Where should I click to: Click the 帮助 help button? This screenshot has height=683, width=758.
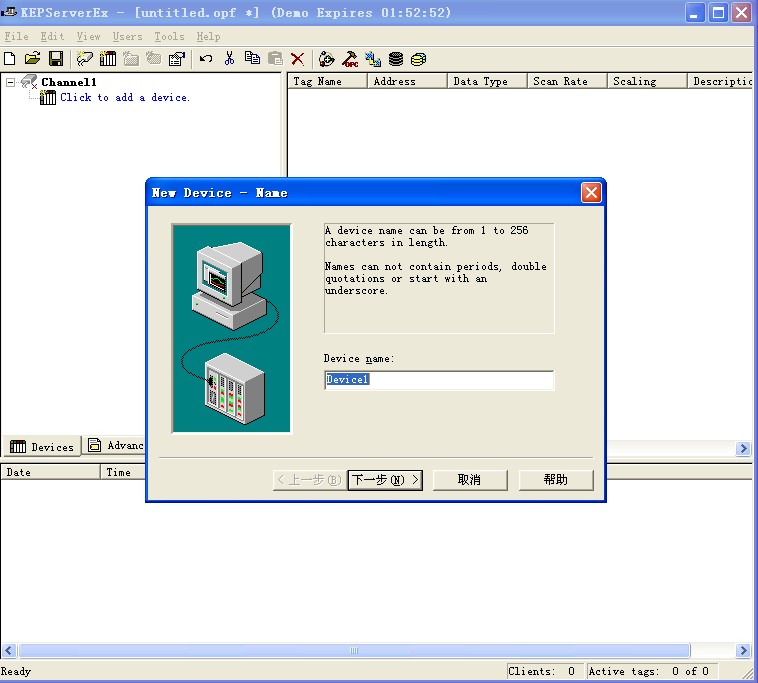click(x=556, y=480)
